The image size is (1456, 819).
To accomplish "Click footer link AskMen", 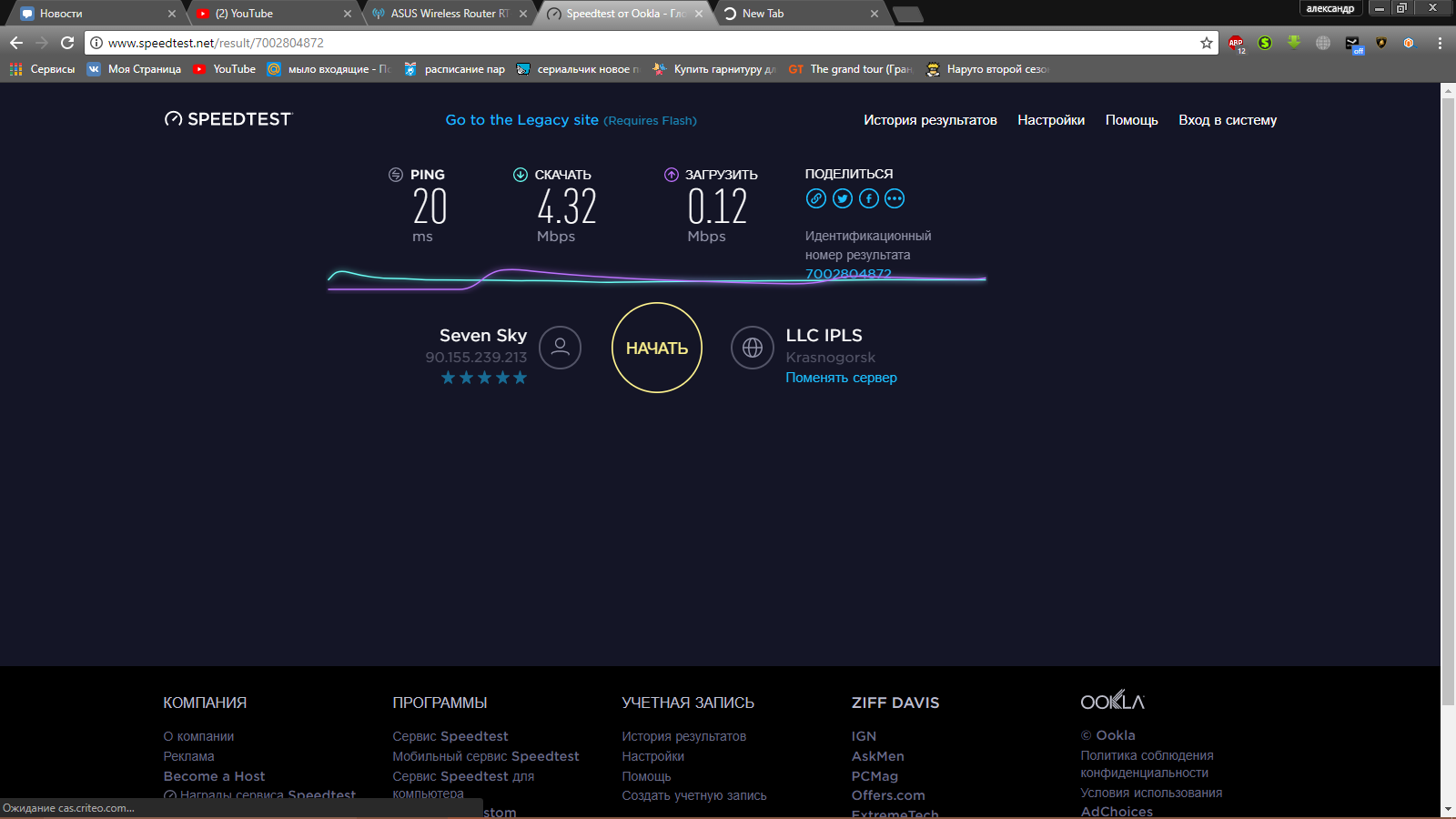I will click(x=877, y=756).
